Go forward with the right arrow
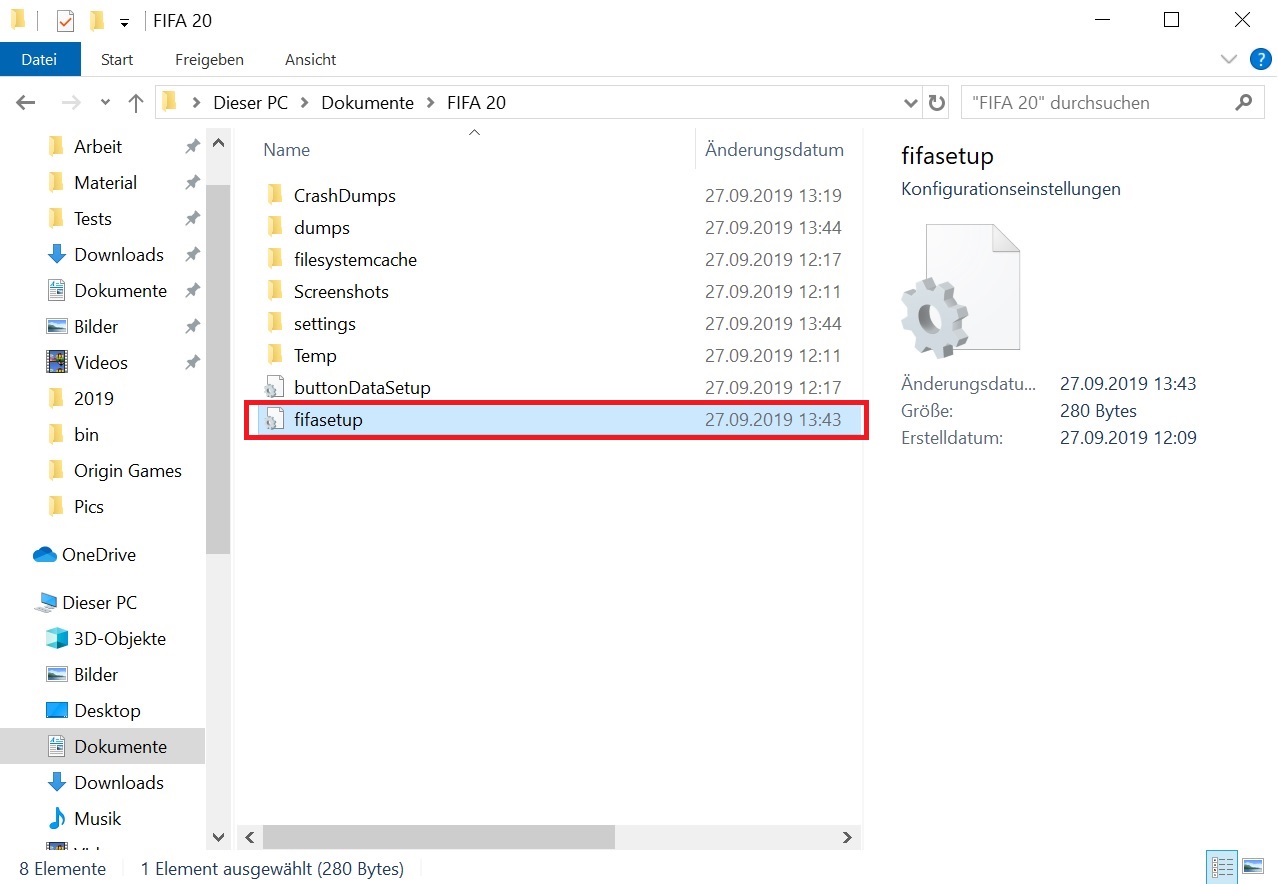This screenshot has width=1278, height=884. 71,102
